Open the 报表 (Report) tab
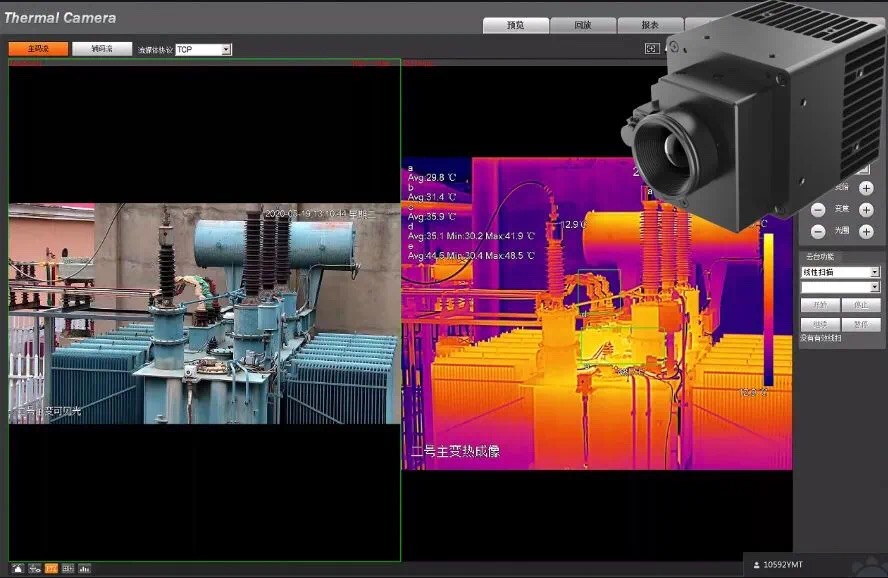 [x=650, y=25]
